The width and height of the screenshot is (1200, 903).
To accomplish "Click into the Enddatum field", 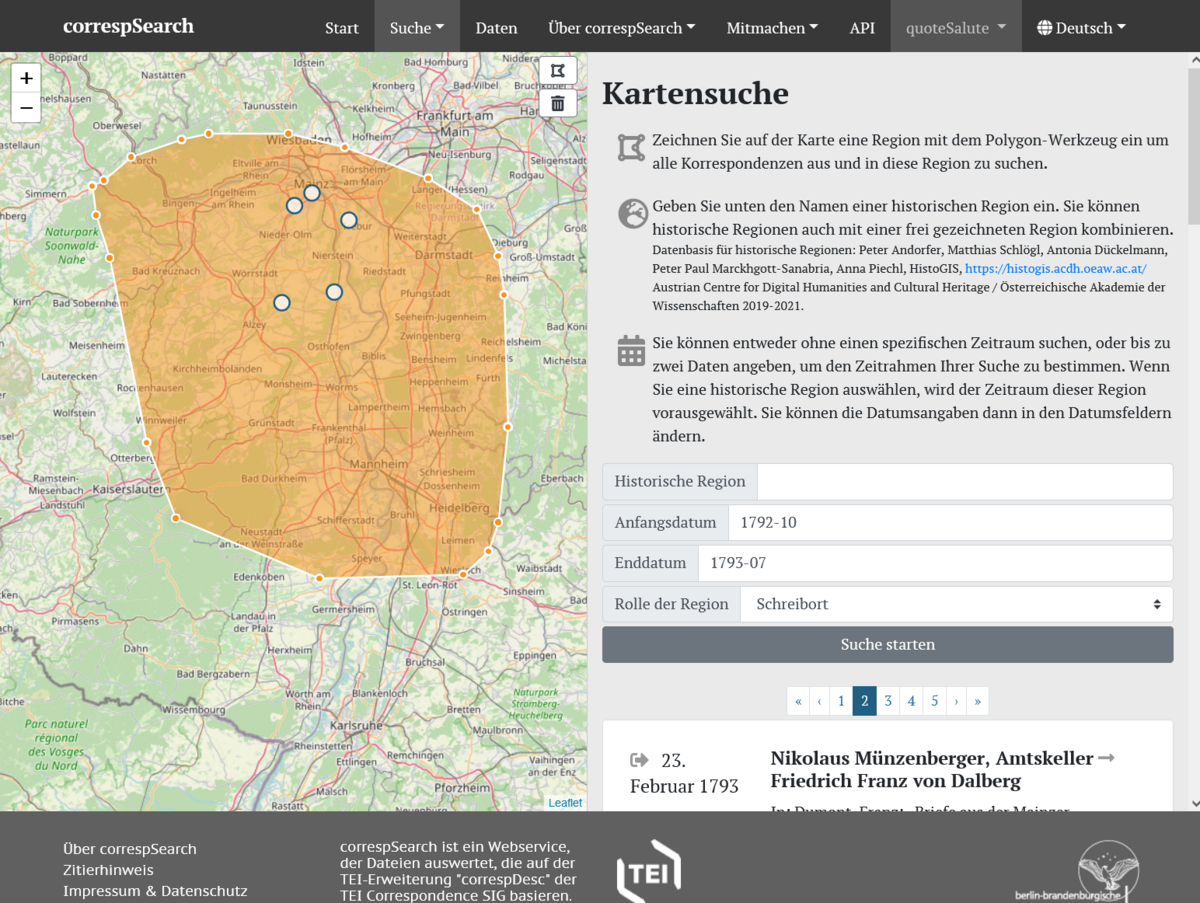I will pyautogui.click(x=935, y=563).
